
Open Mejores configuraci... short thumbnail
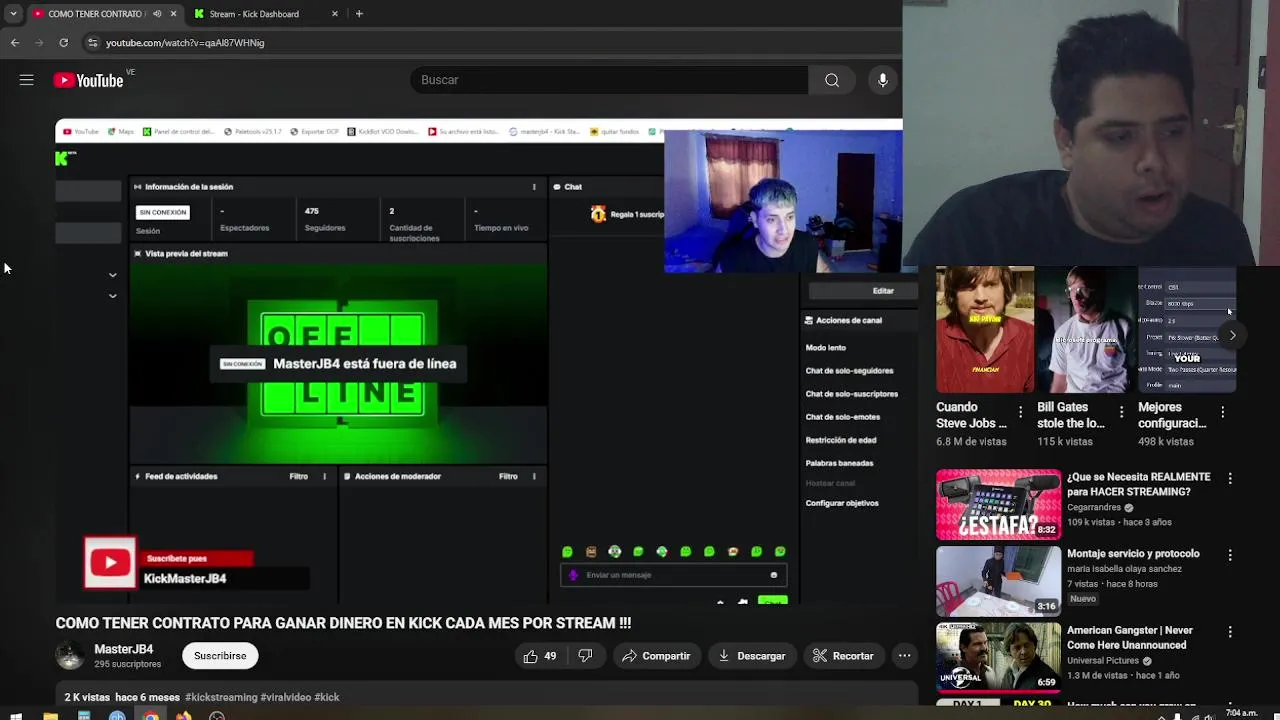tap(1187, 330)
